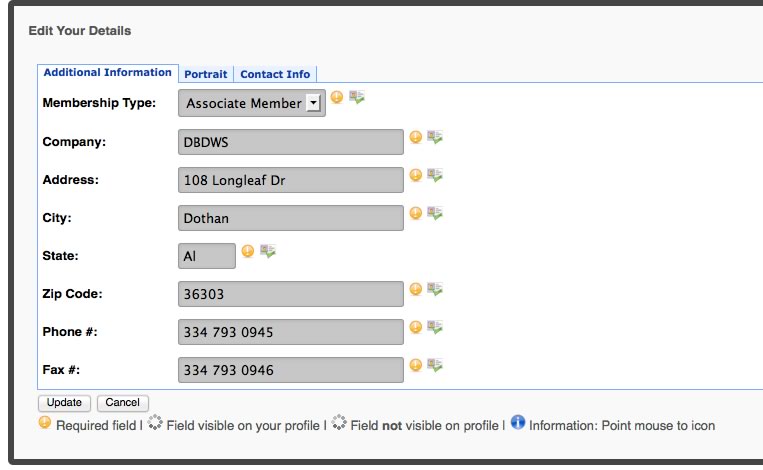Click the blue Information icon in legend
Screen dimensions: 763x470
[x=518, y=422]
